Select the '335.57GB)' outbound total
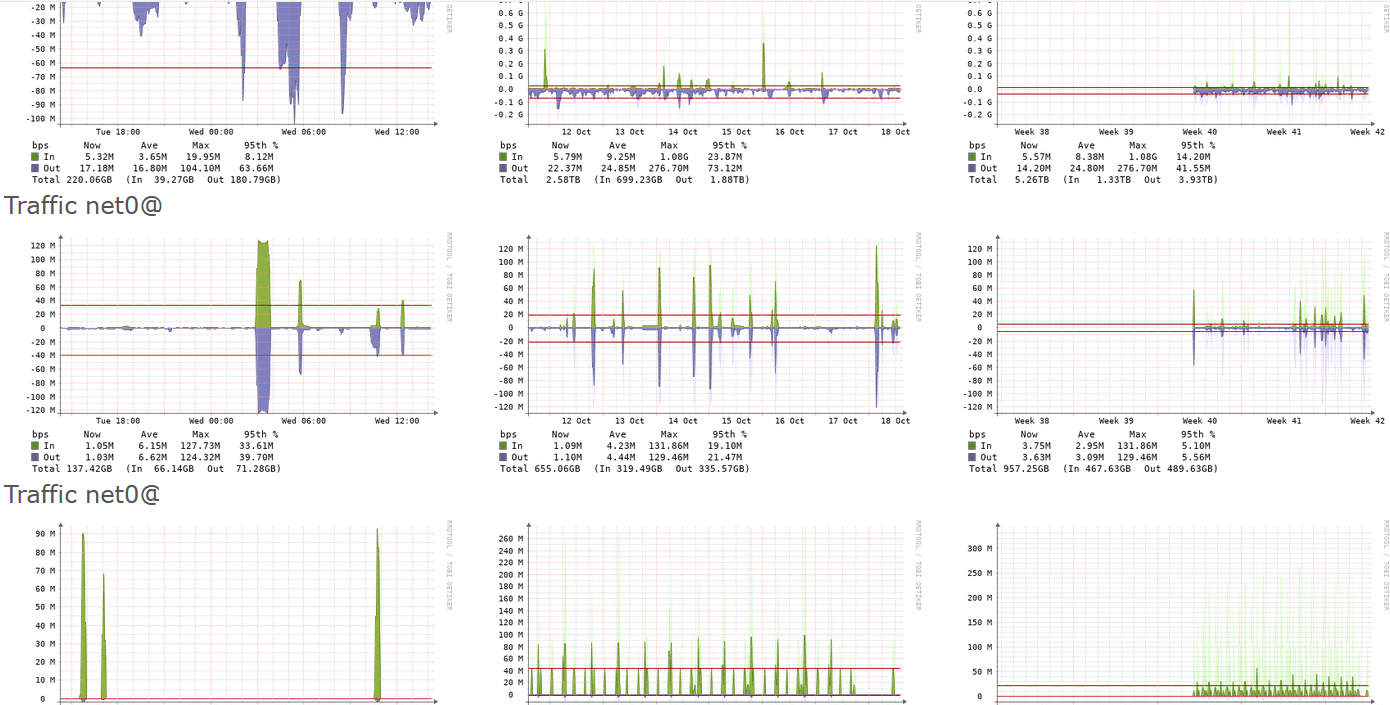This screenshot has height=705, width=1390. (x=722, y=469)
